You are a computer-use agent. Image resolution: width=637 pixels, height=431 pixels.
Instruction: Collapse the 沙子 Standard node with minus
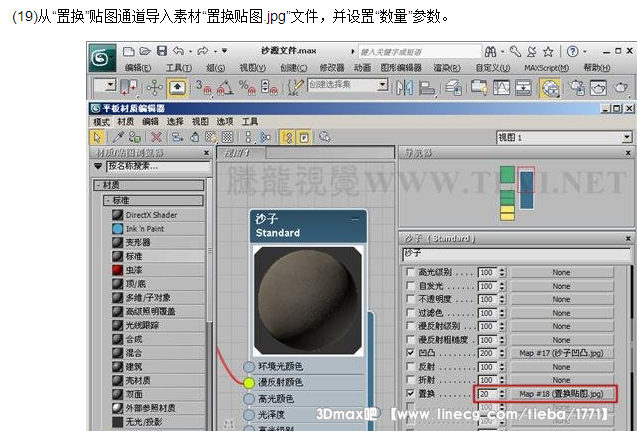point(355,219)
